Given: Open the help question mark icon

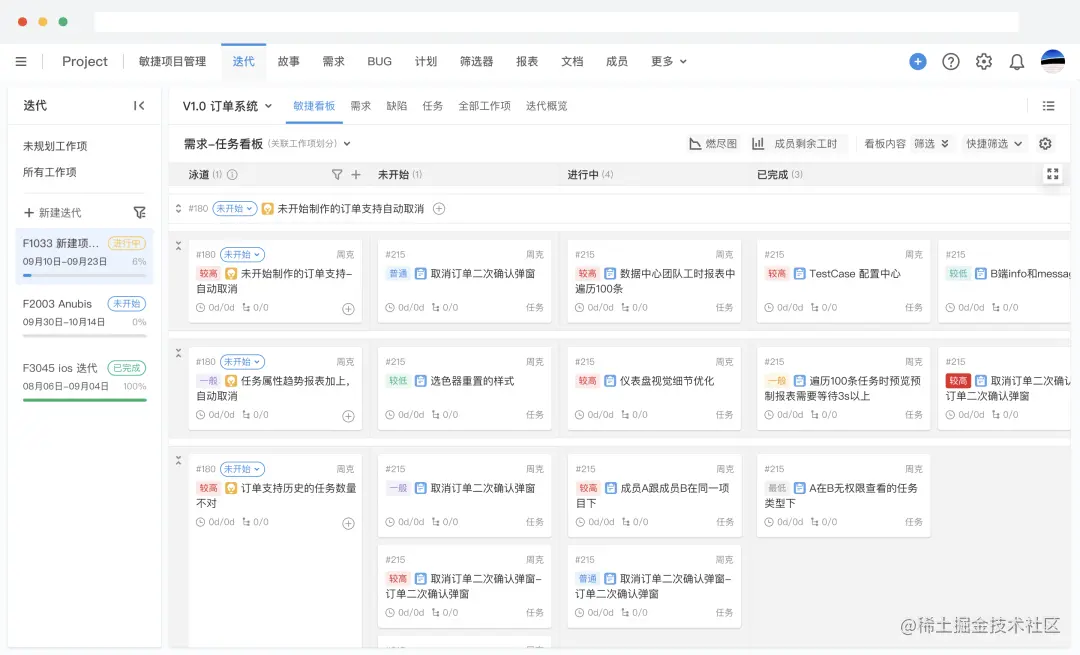Looking at the screenshot, I should pyautogui.click(x=951, y=61).
